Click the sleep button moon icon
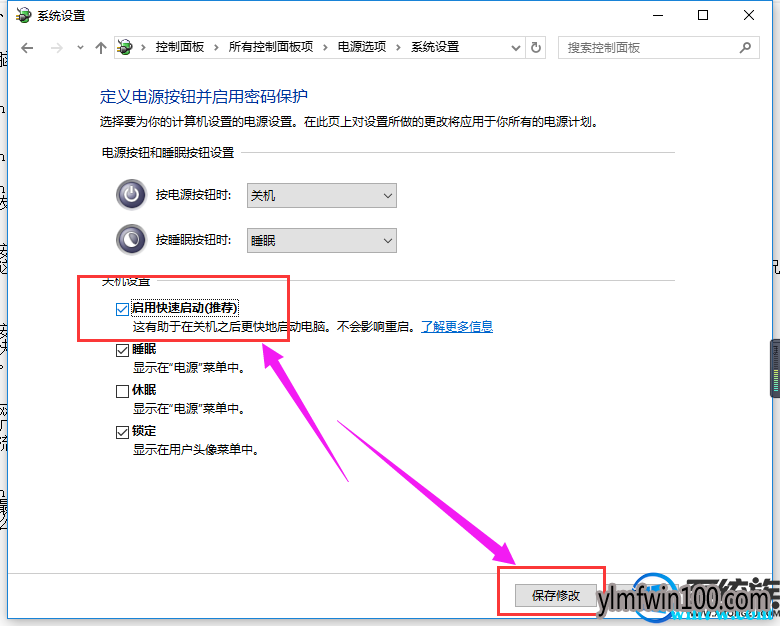780x626 pixels. 131,240
